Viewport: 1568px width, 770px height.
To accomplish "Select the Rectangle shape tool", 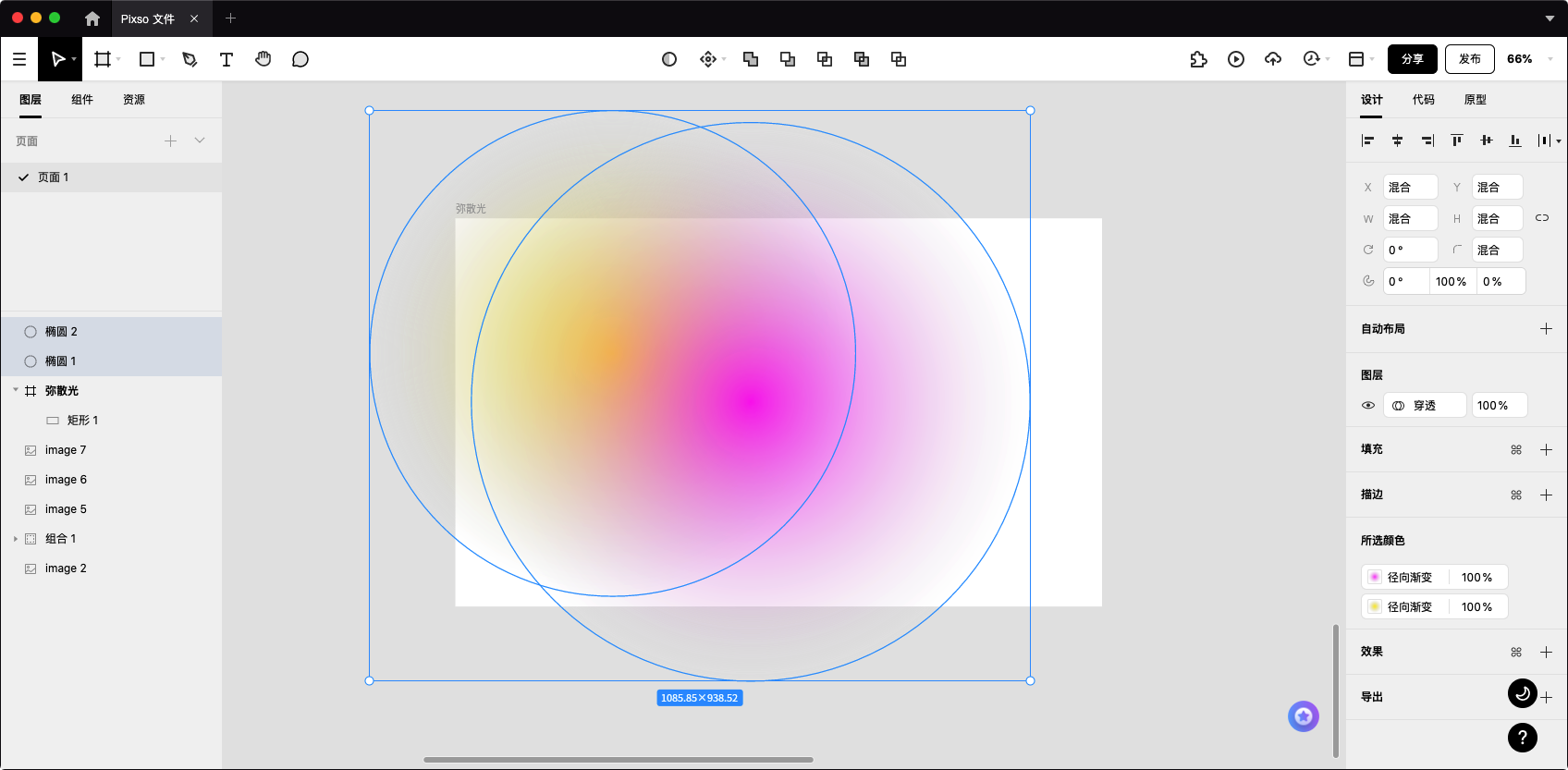I will pos(146,59).
